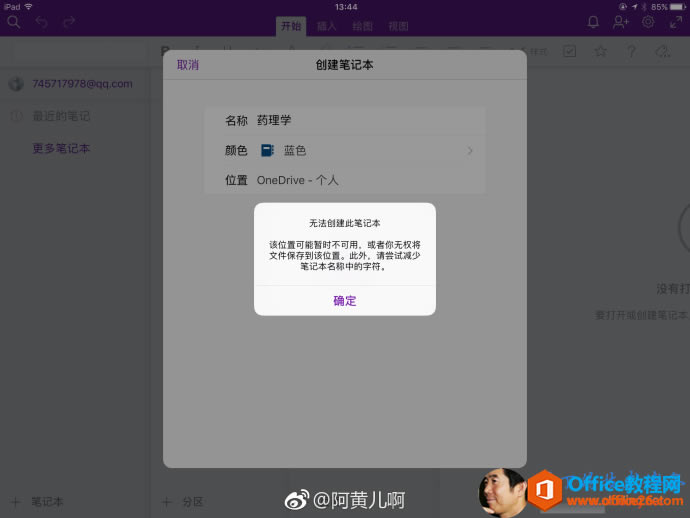The width and height of the screenshot is (690, 518).
Task: Open the notifications bell
Action: pos(593,22)
